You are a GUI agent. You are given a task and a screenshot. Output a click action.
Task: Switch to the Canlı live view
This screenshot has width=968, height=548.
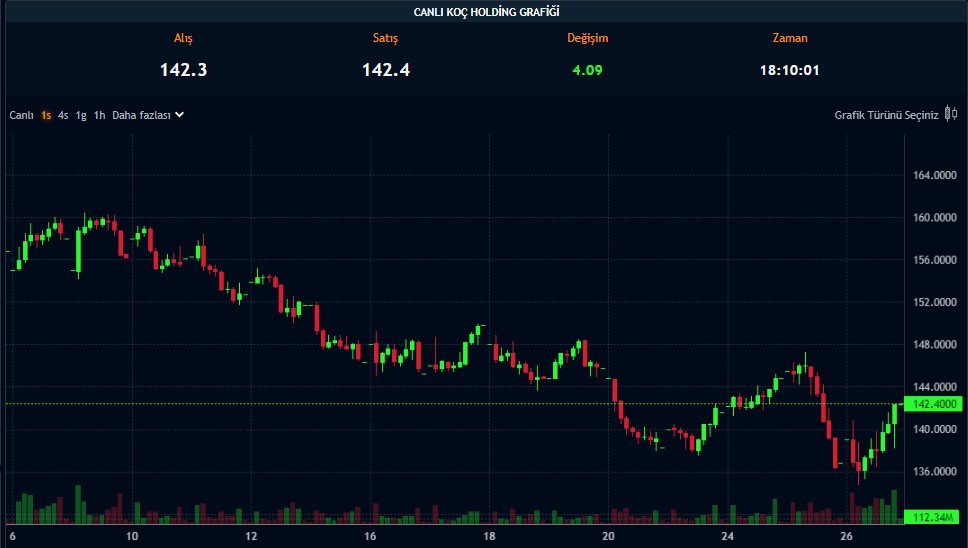pyautogui.click(x=22, y=115)
